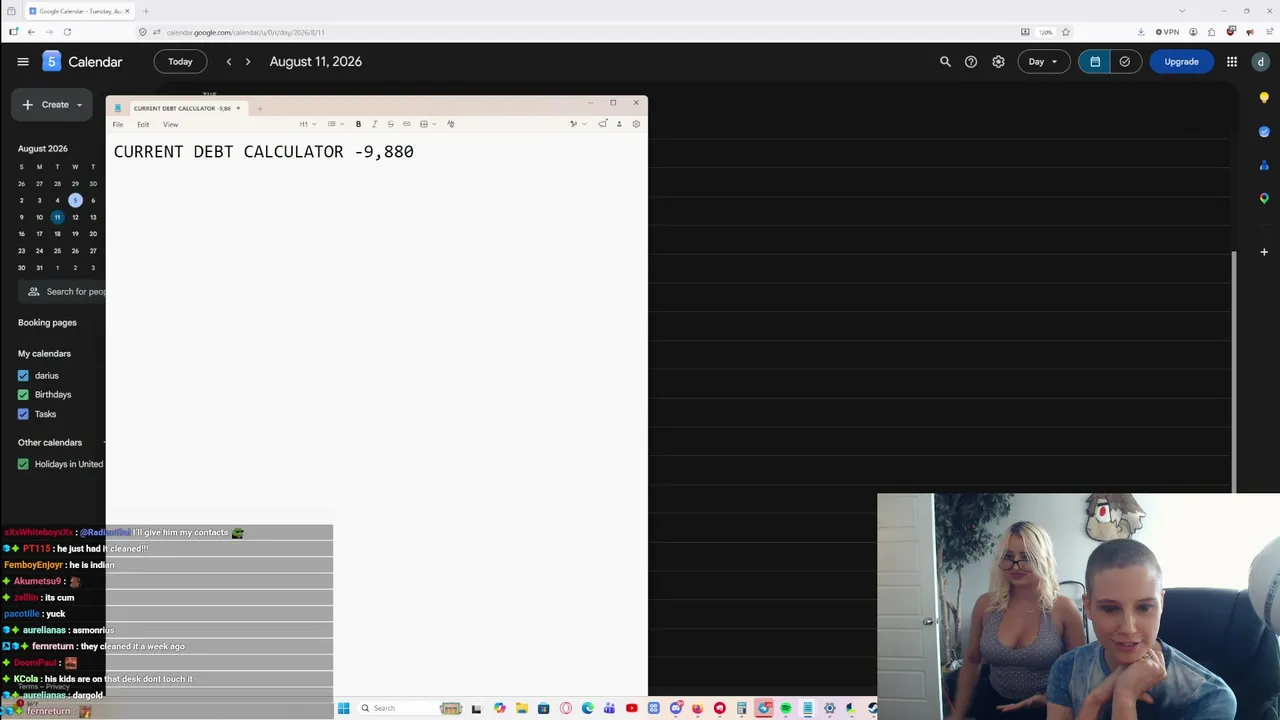The height and width of the screenshot is (720, 1280).
Task: Open the Day view dropdown
Action: tap(1043, 62)
